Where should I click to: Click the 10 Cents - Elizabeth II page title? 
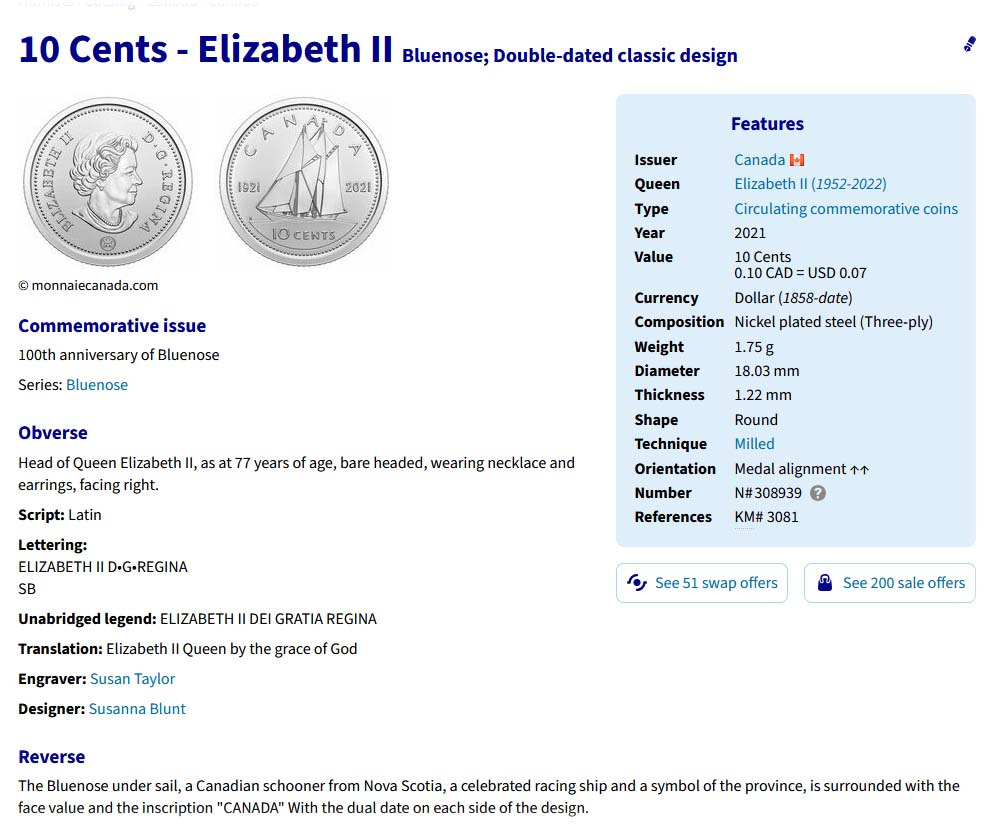pos(206,49)
